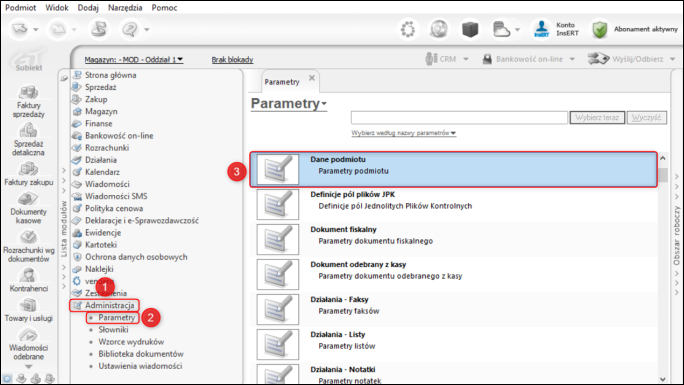This screenshot has width=684, height=385.
Task: Click the black cube toolbar icon
Action: pos(470,30)
